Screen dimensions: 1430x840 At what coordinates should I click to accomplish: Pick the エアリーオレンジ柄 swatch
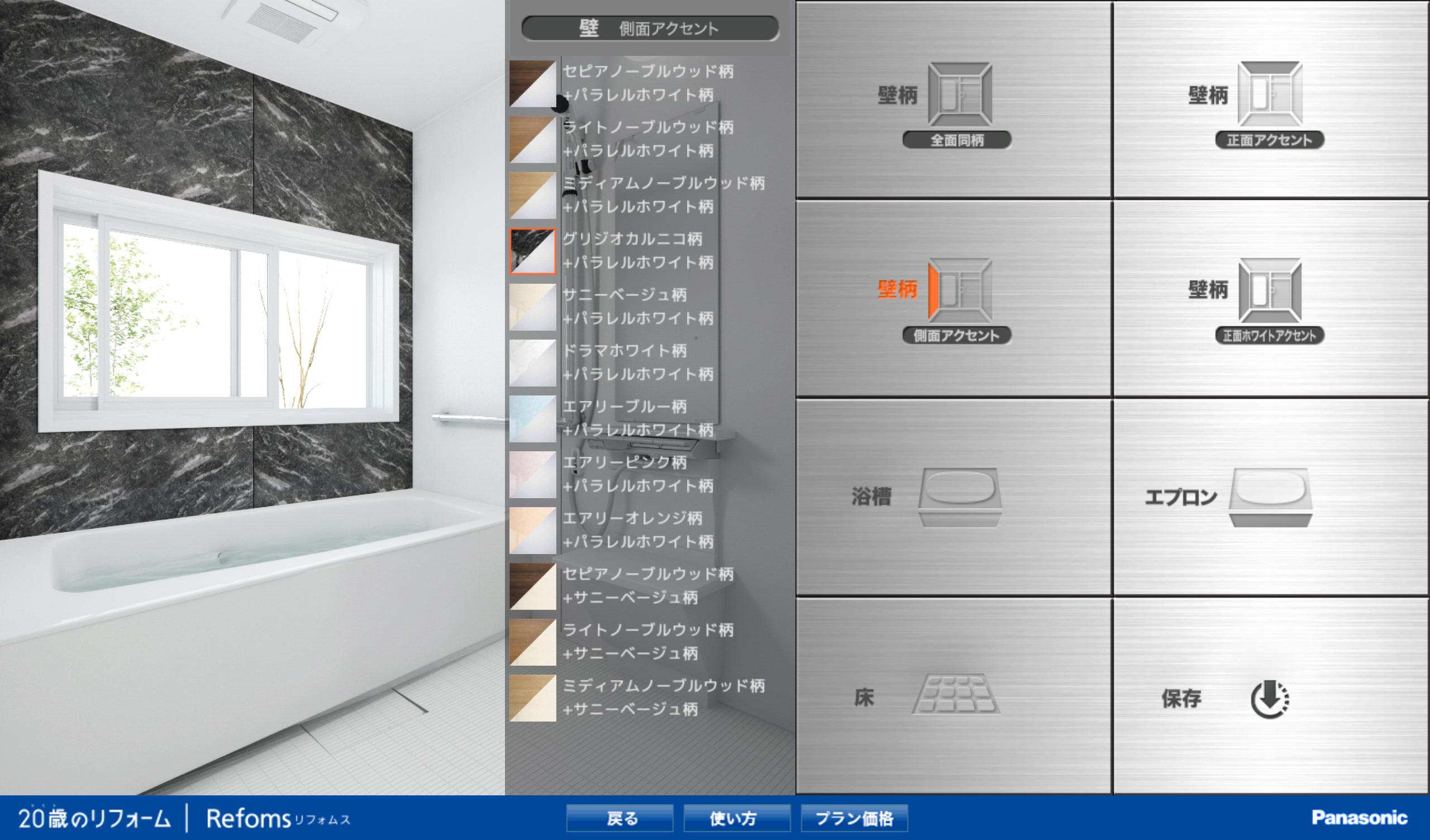coord(532,530)
